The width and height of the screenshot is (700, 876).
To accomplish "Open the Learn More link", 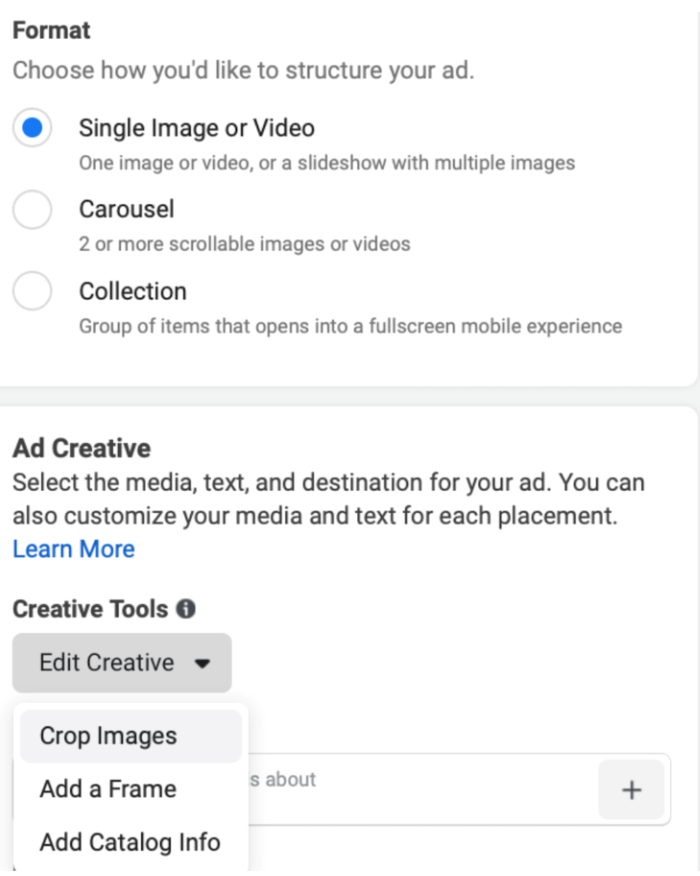I will (73, 549).
